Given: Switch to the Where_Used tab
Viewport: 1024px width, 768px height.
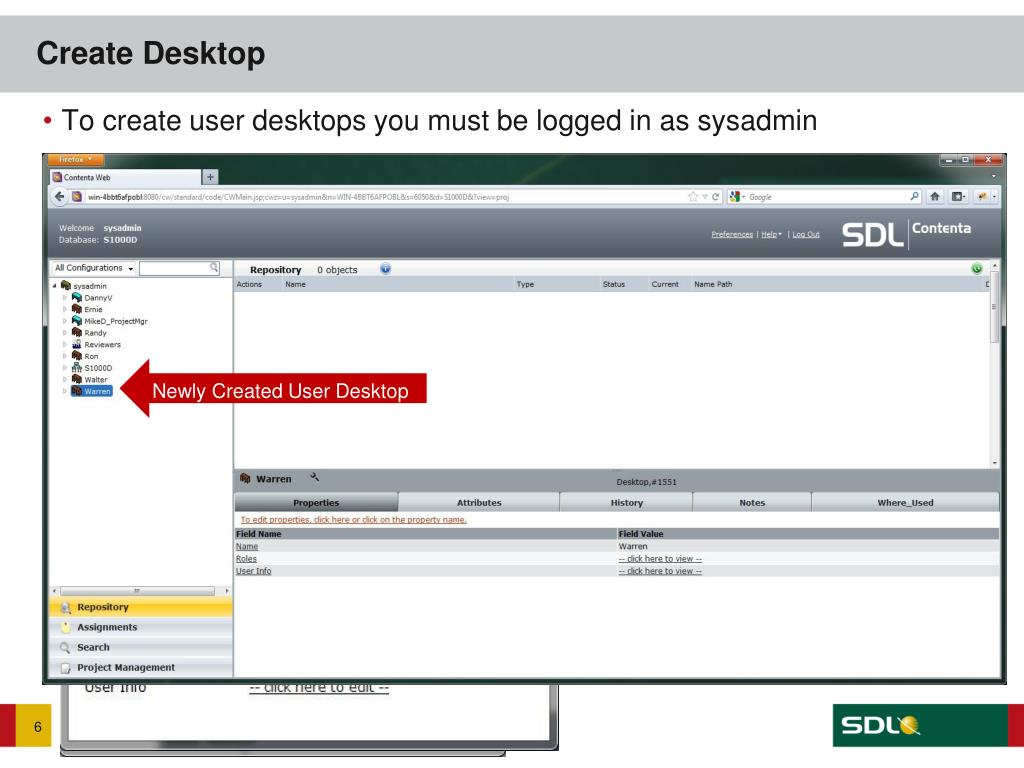Looking at the screenshot, I should tap(905, 503).
